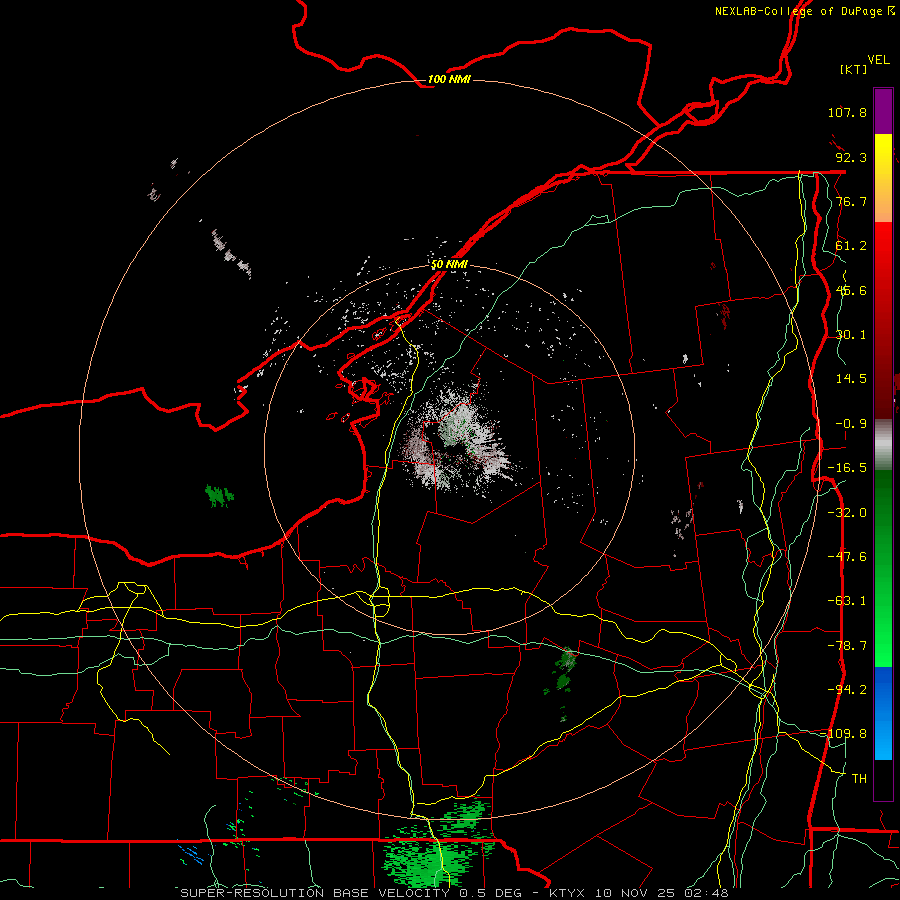Click the 10 NOV 25 02:48 timestamp
Viewport: 900px width, 900px height.
661,893
